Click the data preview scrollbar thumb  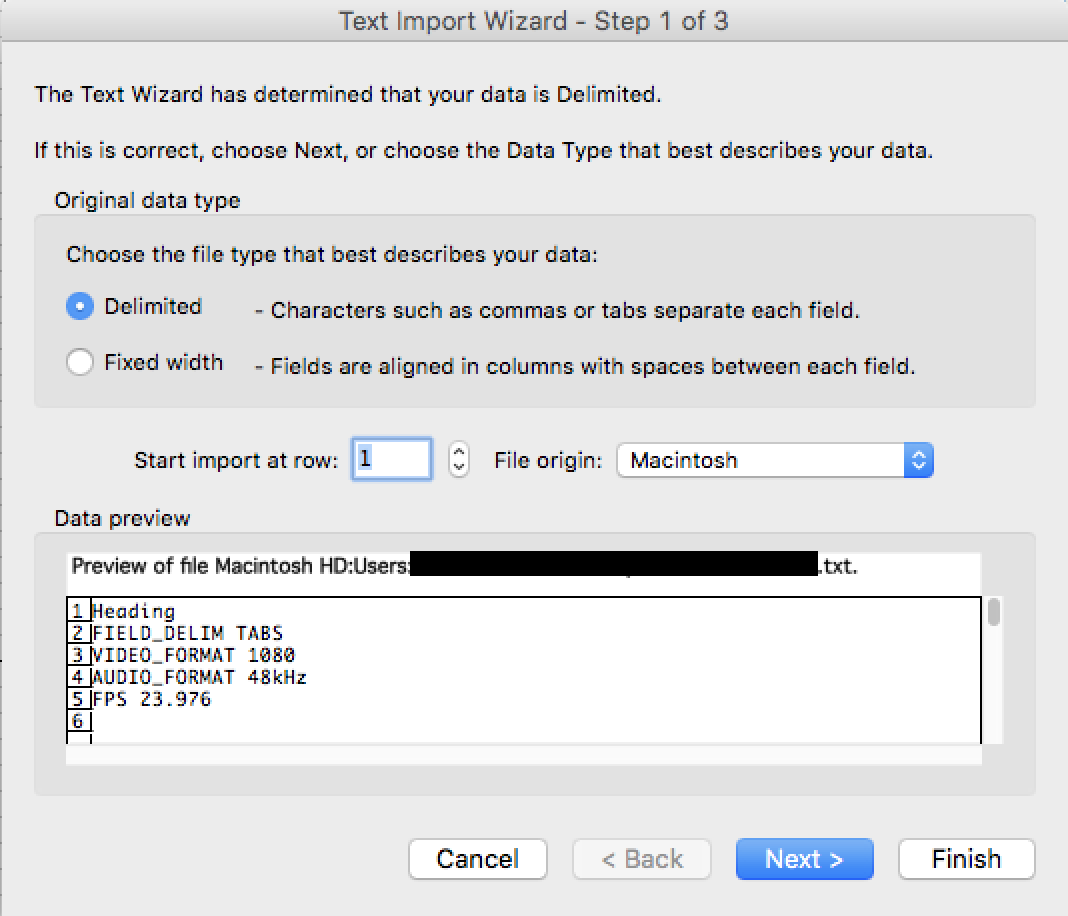click(x=994, y=612)
